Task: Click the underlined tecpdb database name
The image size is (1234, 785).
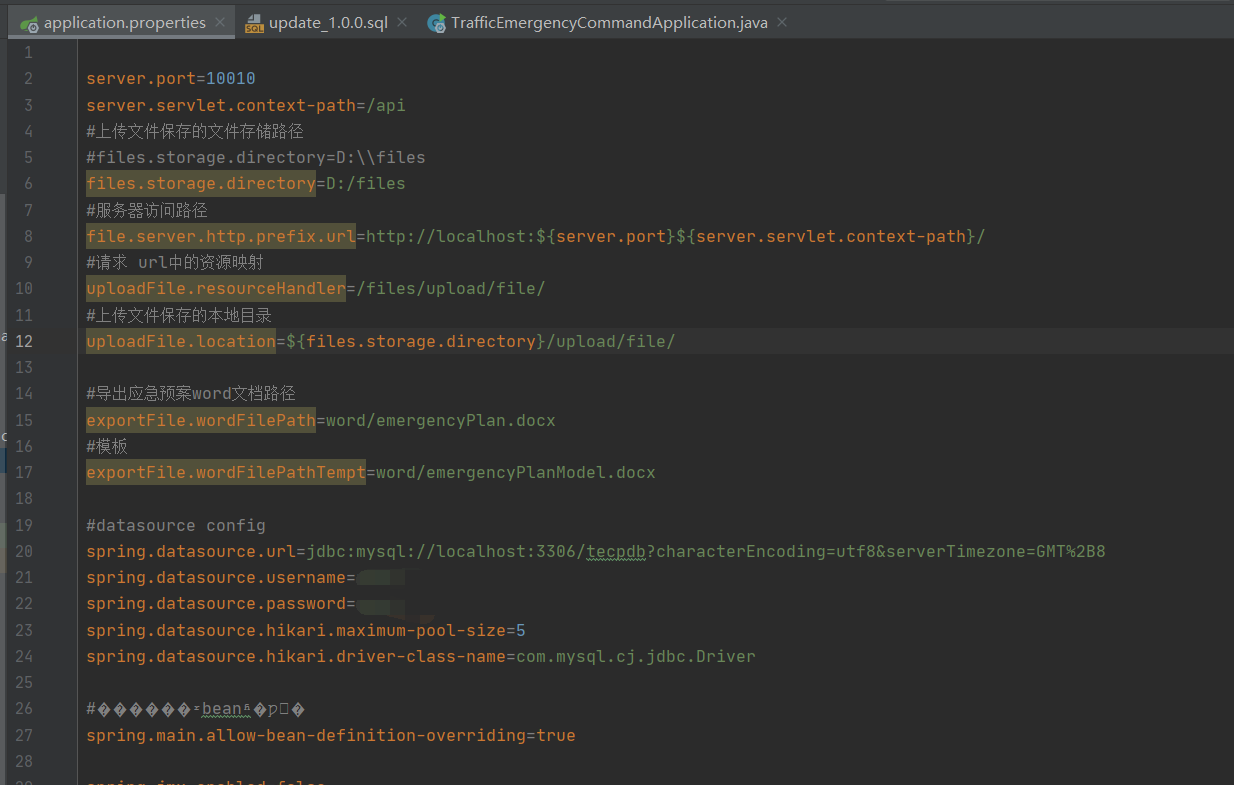Action: tap(616, 551)
